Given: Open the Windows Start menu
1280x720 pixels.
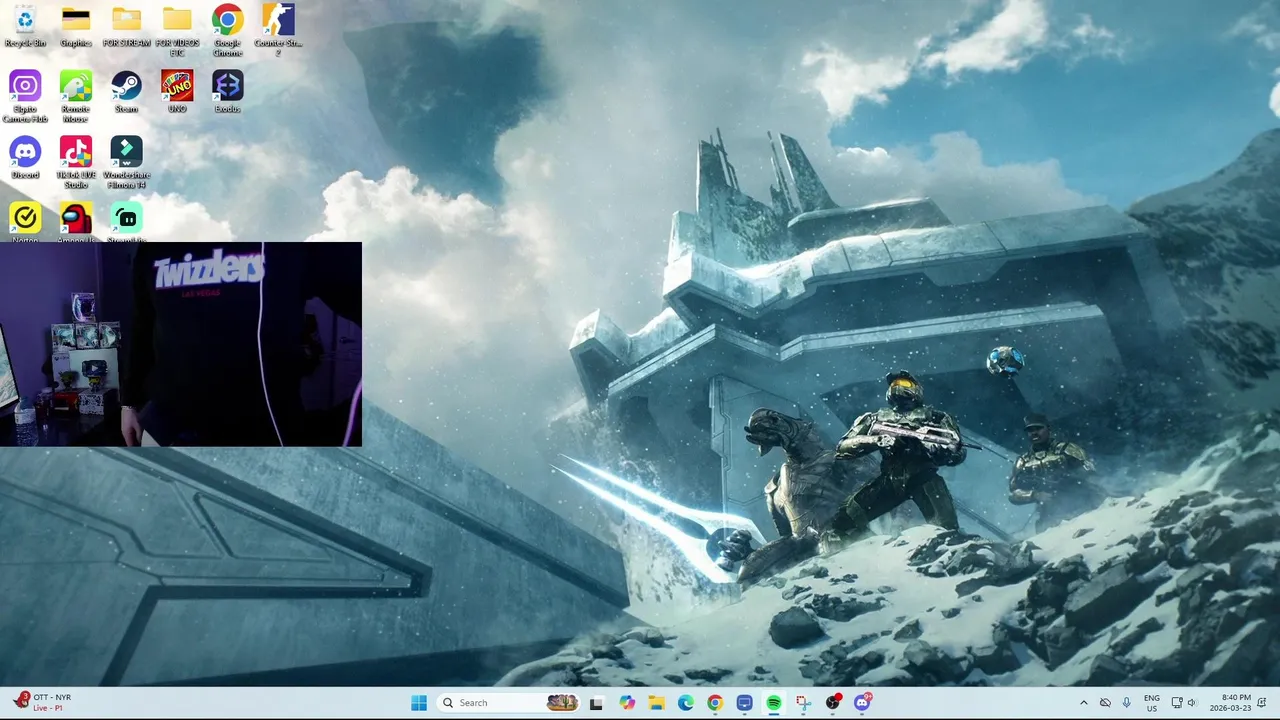Looking at the screenshot, I should click(x=419, y=703).
